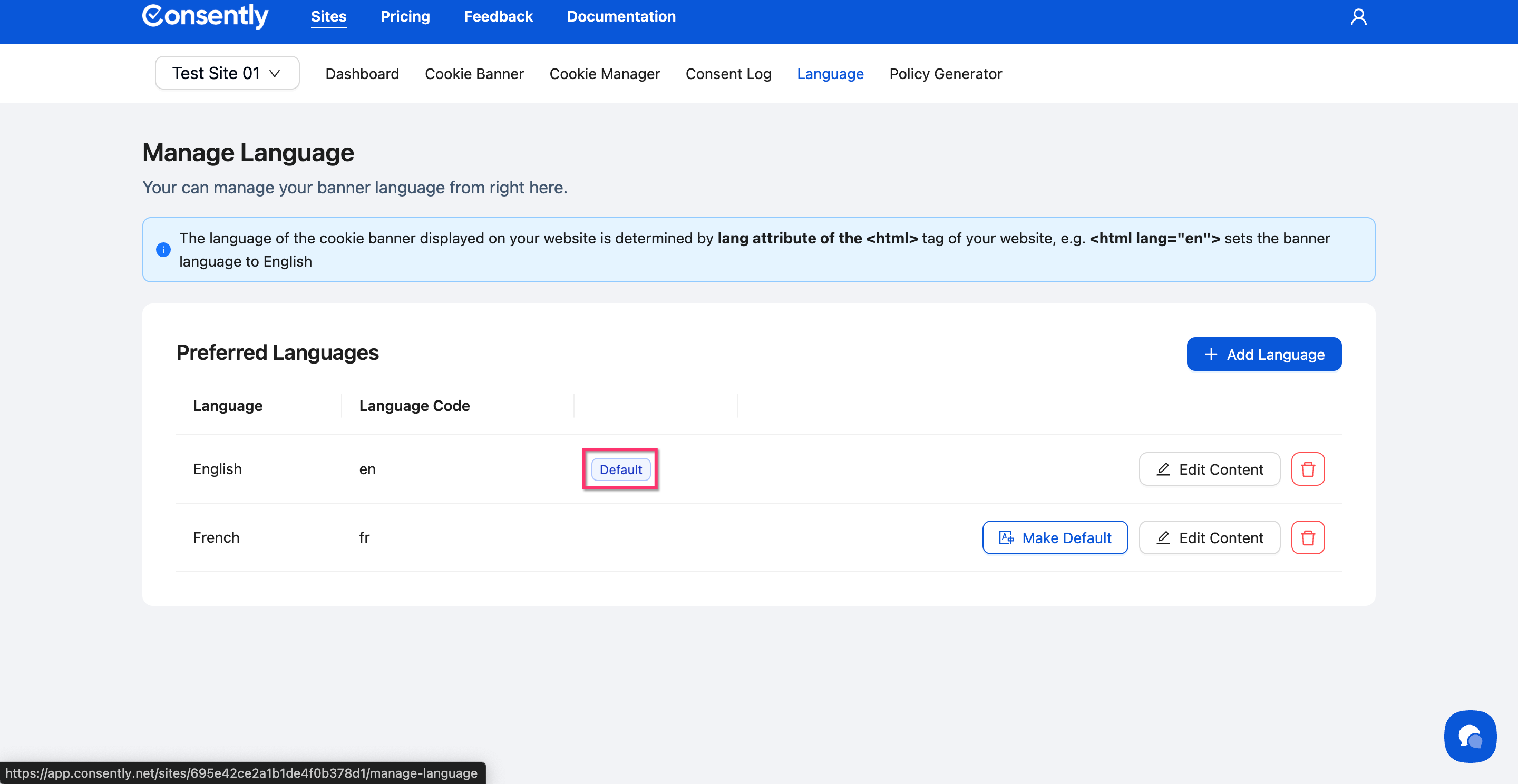1518x784 pixels.
Task: Open the Pricing page
Action: (405, 16)
